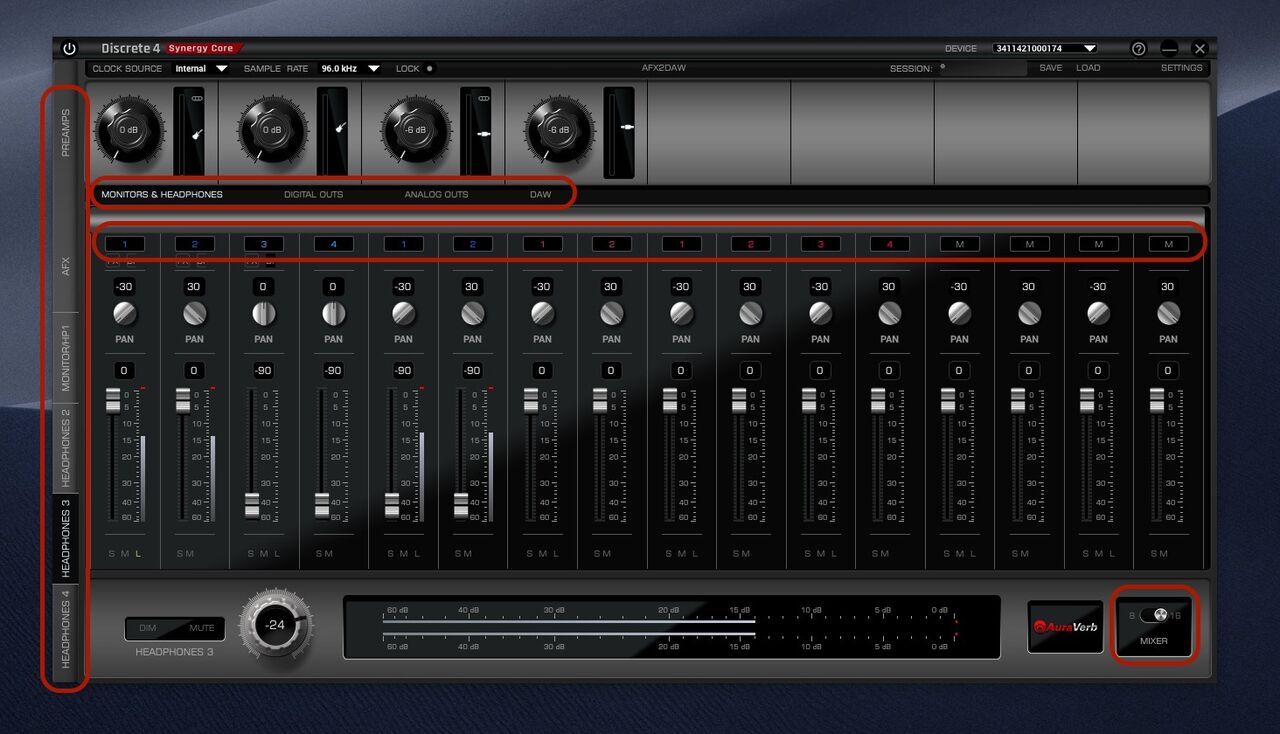Screen dimensions: 1280x734
Task: Click the third preamp gain knob showing -6 dB
Action: coord(415,130)
